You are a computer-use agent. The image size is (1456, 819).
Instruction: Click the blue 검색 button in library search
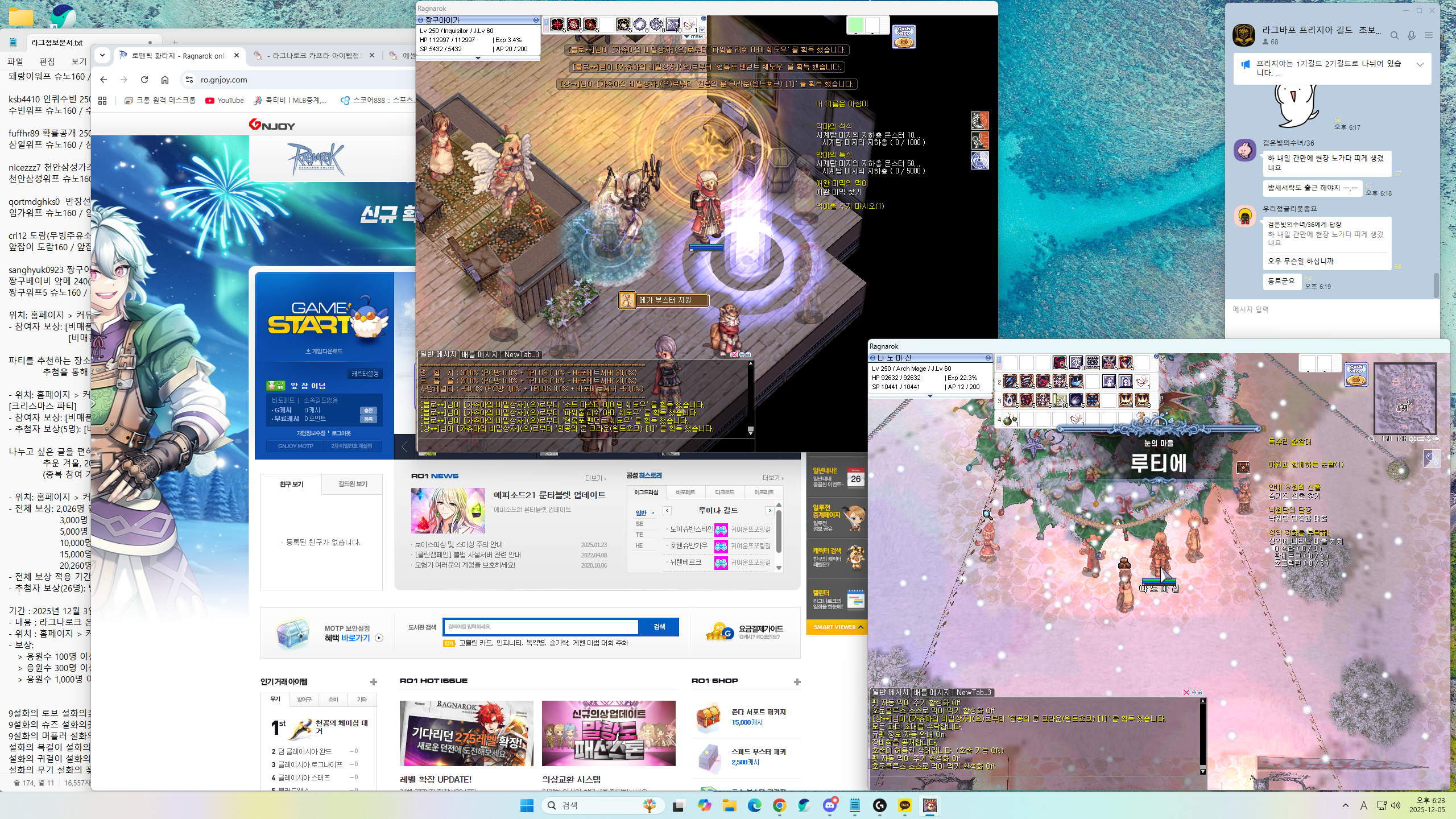click(x=659, y=627)
